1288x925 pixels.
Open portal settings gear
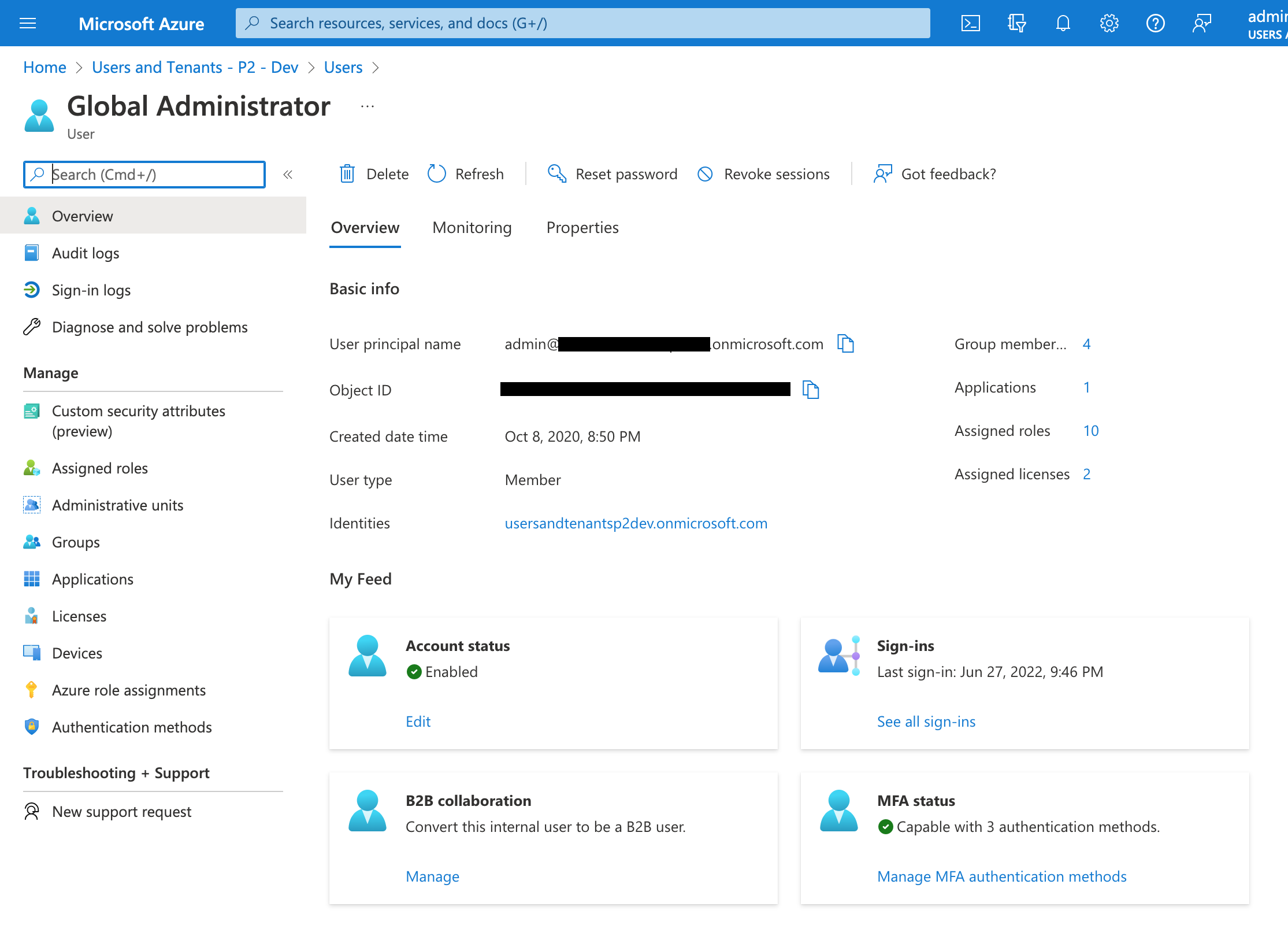(1109, 23)
